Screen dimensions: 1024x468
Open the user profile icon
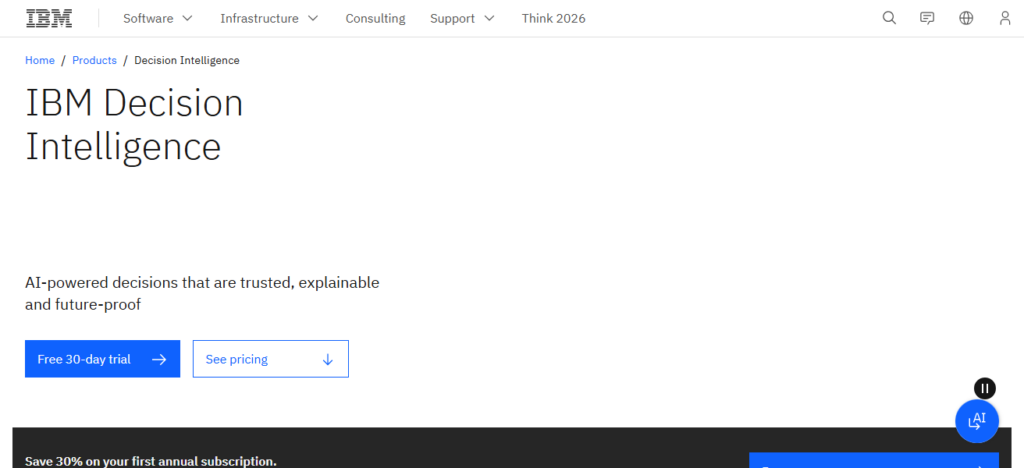coord(1005,18)
